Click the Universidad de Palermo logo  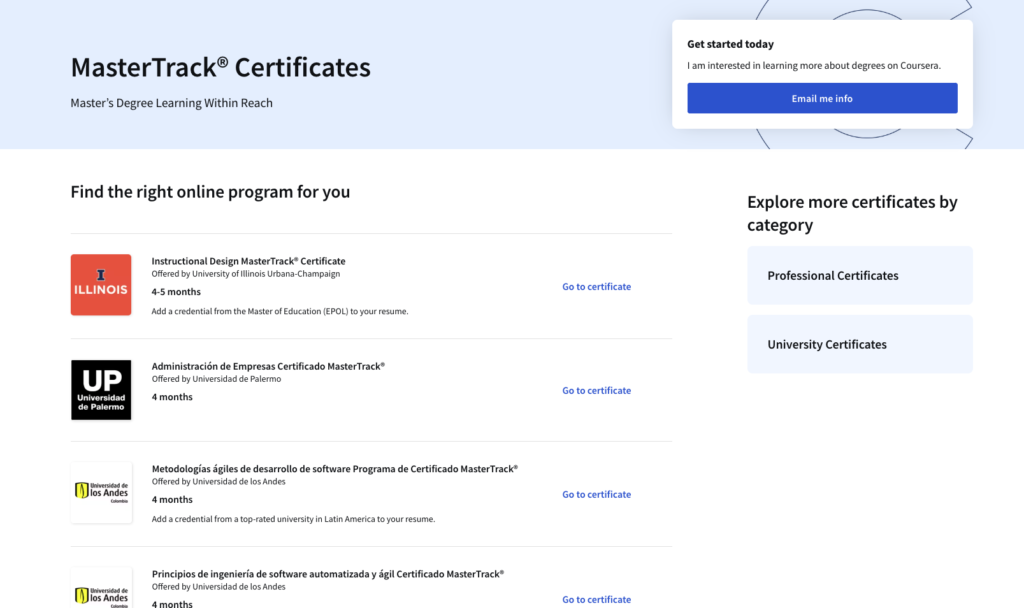[x=101, y=390]
